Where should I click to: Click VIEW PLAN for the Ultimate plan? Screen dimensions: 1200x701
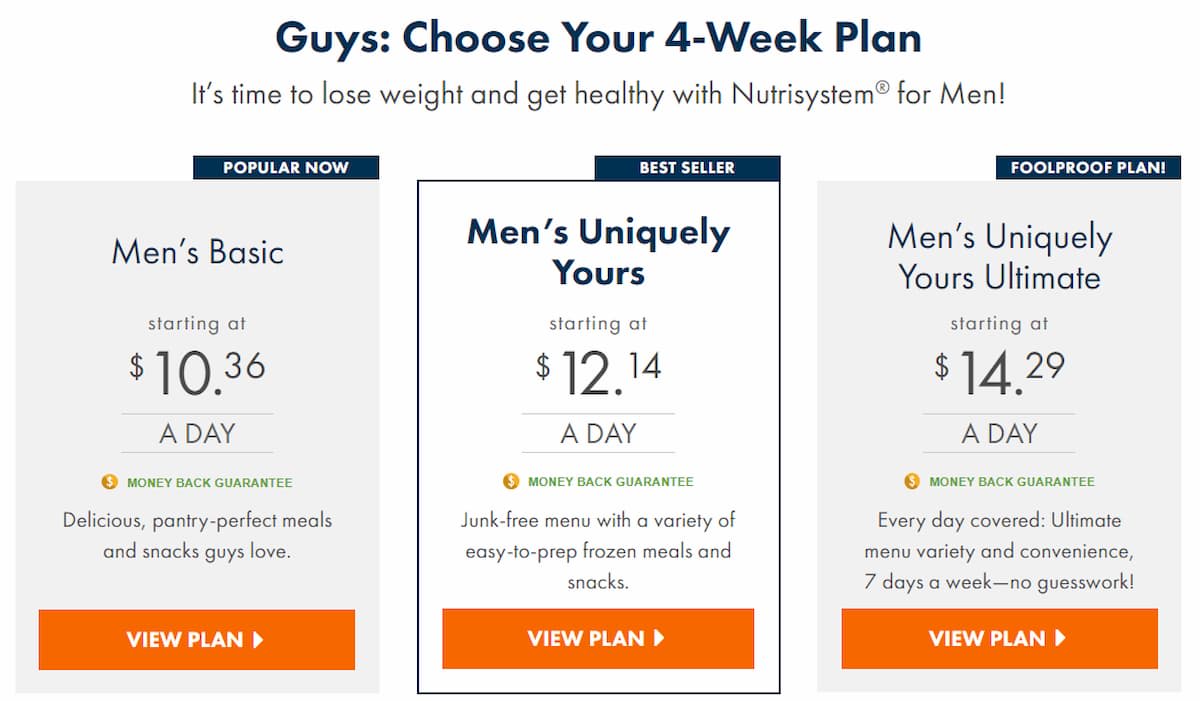tap(999, 638)
